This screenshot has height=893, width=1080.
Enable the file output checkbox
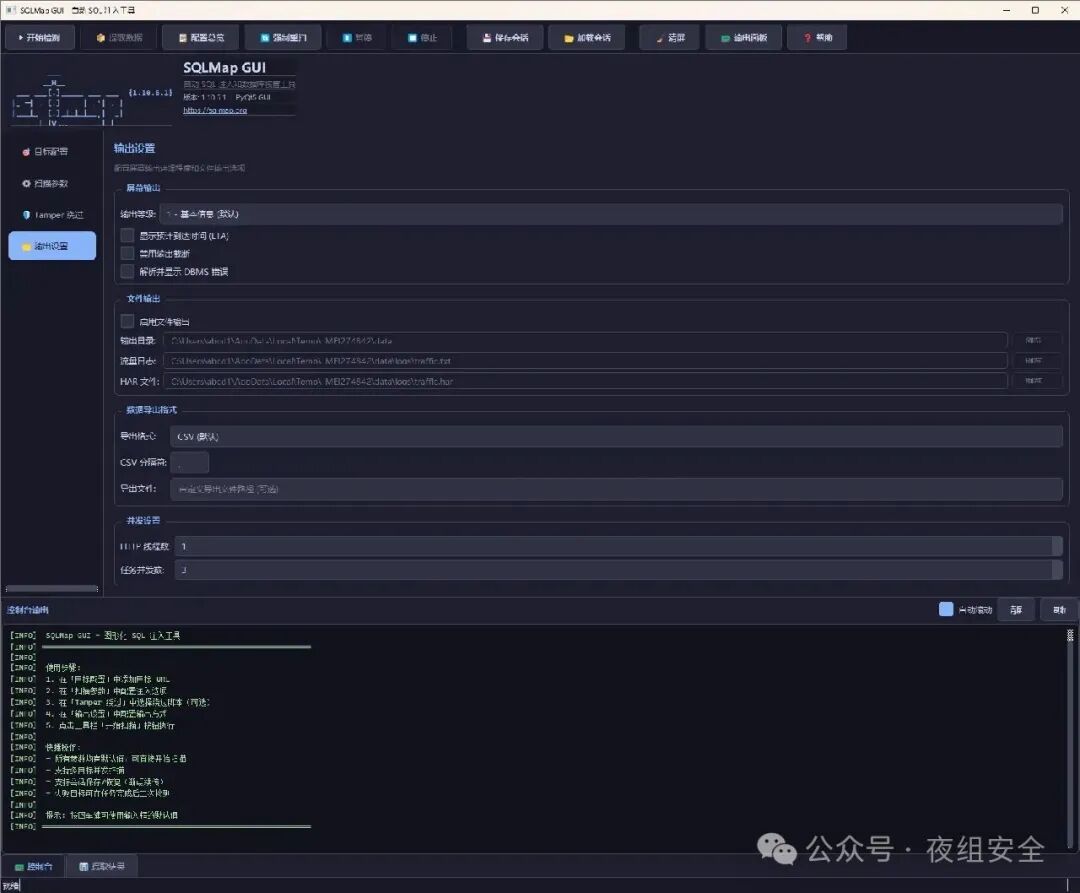[127, 322]
